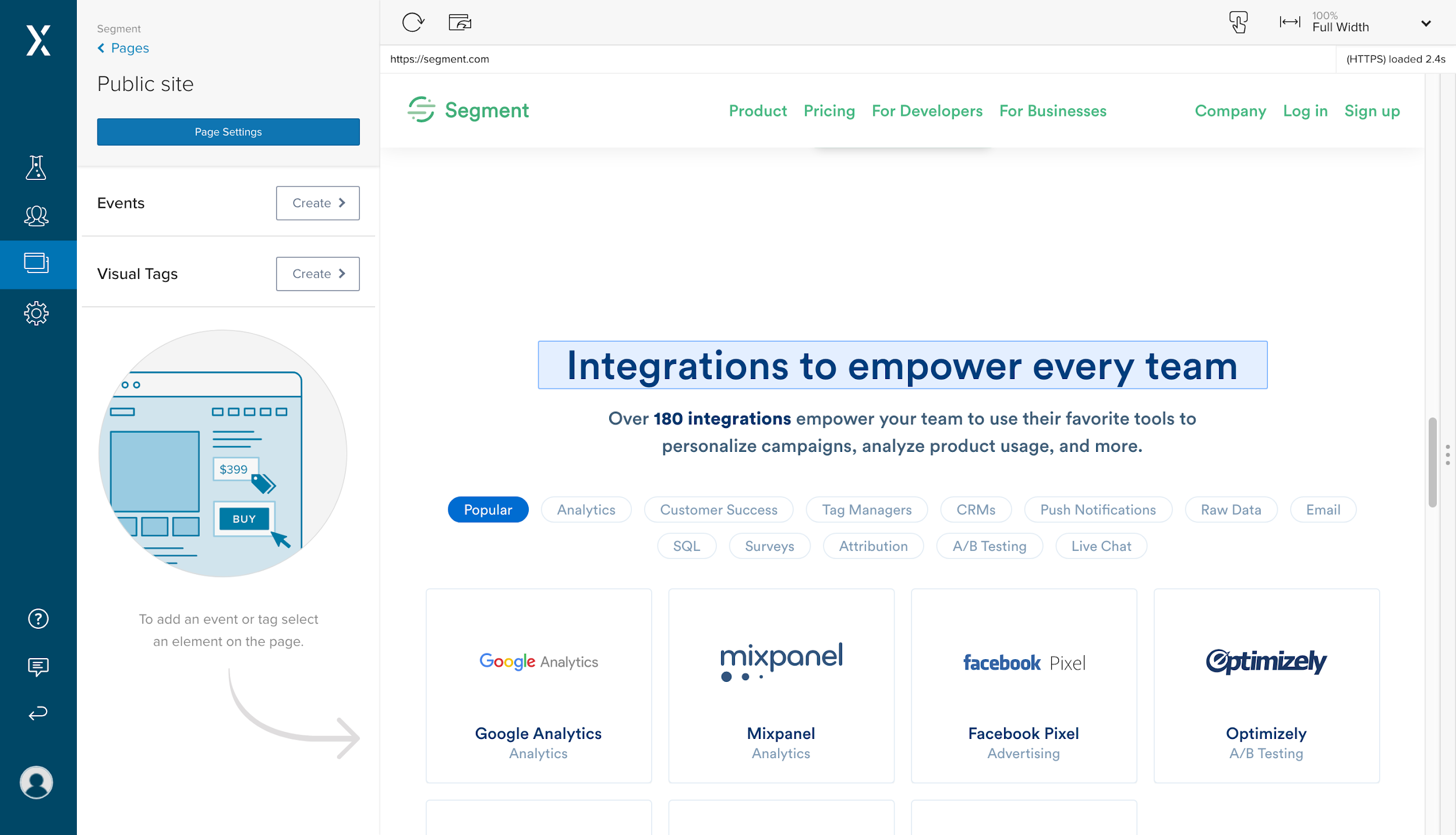Click Create button next to Visual Tags
1456x835 pixels.
317,273
